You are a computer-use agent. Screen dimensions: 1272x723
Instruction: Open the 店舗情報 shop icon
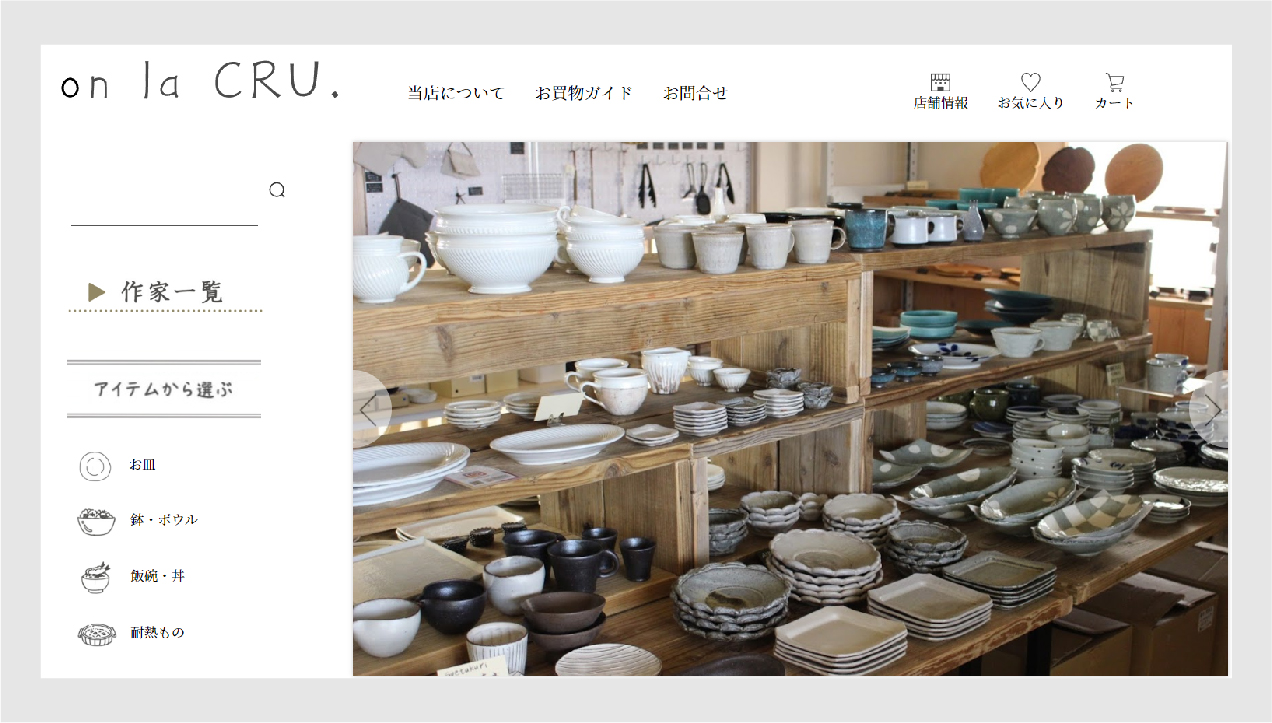click(940, 82)
